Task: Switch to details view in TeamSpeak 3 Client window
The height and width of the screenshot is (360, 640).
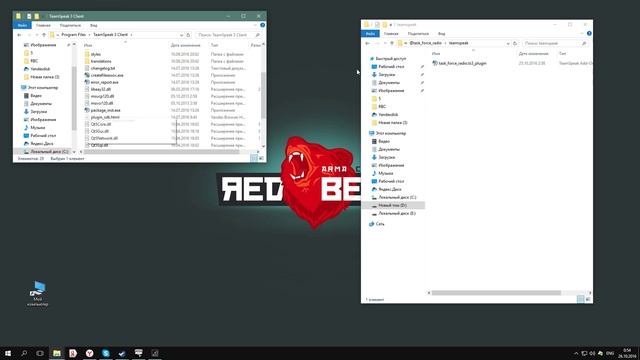Action: (x=254, y=158)
